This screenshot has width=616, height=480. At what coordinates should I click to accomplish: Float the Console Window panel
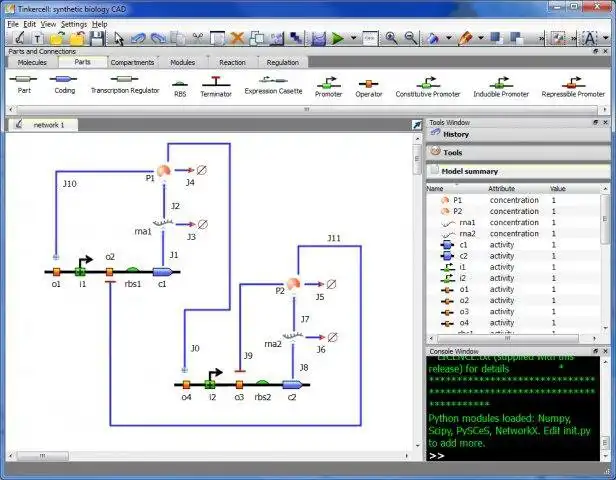[x=595, y=351]
